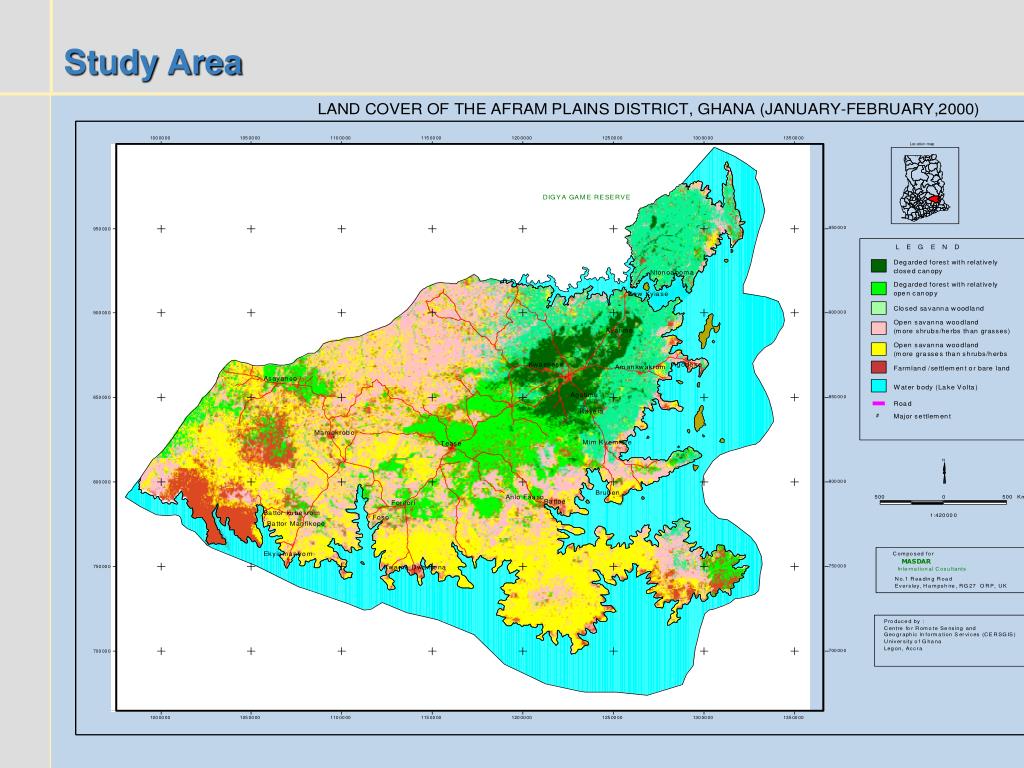This screenshot has height=768, width=1024.
Task: Click the dark green closed canopy forest swatch
Action: point(878,266)
